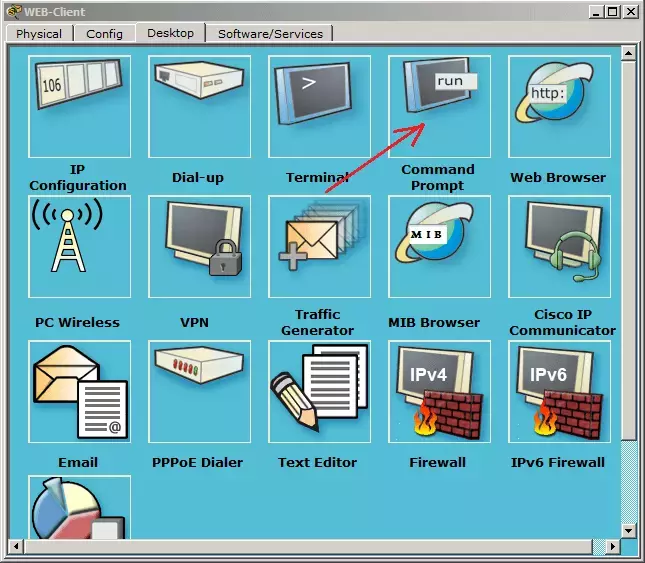
Task: Open the Software/Services tab
Action: 270,33
